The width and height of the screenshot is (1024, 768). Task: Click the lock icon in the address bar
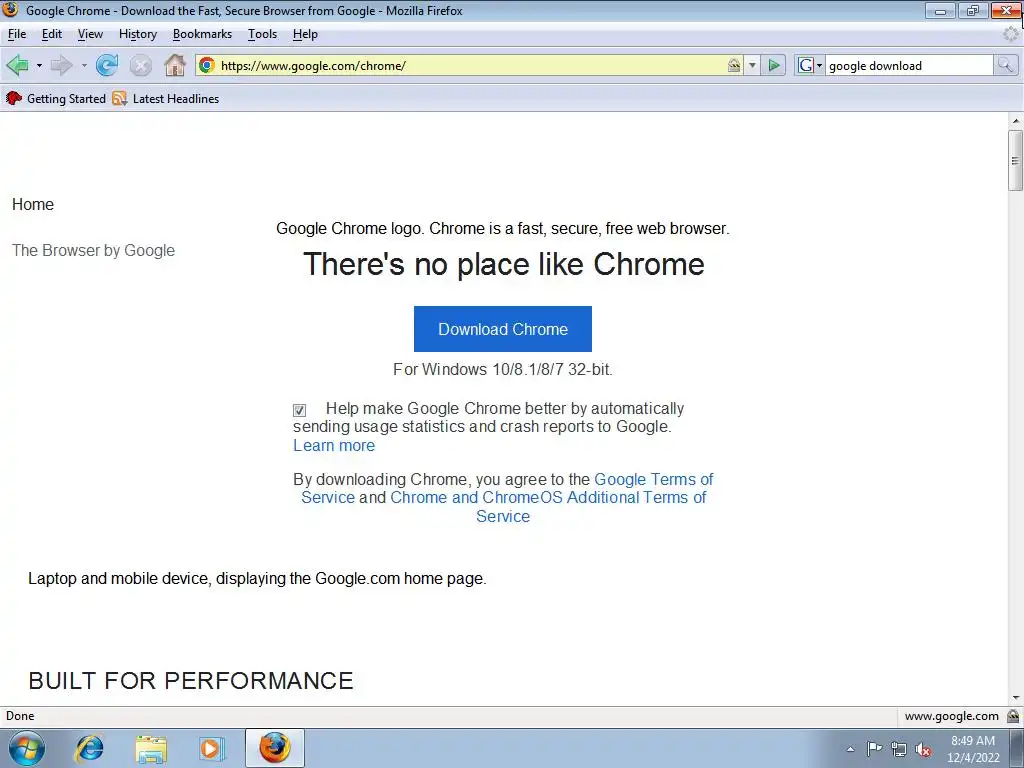734,65
